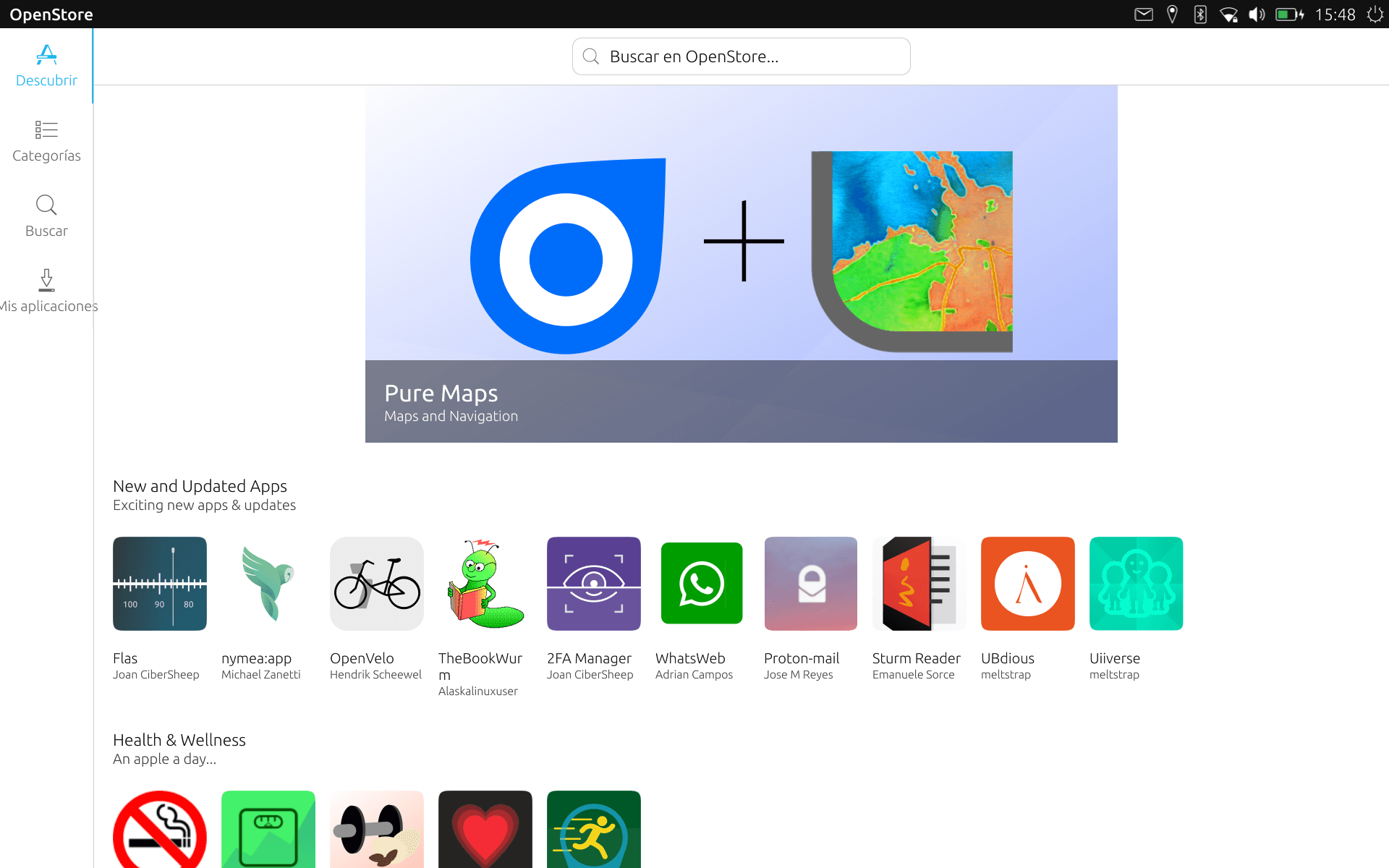
Task: Select the 2FA Manager app icon
Action: click(593, 583)
